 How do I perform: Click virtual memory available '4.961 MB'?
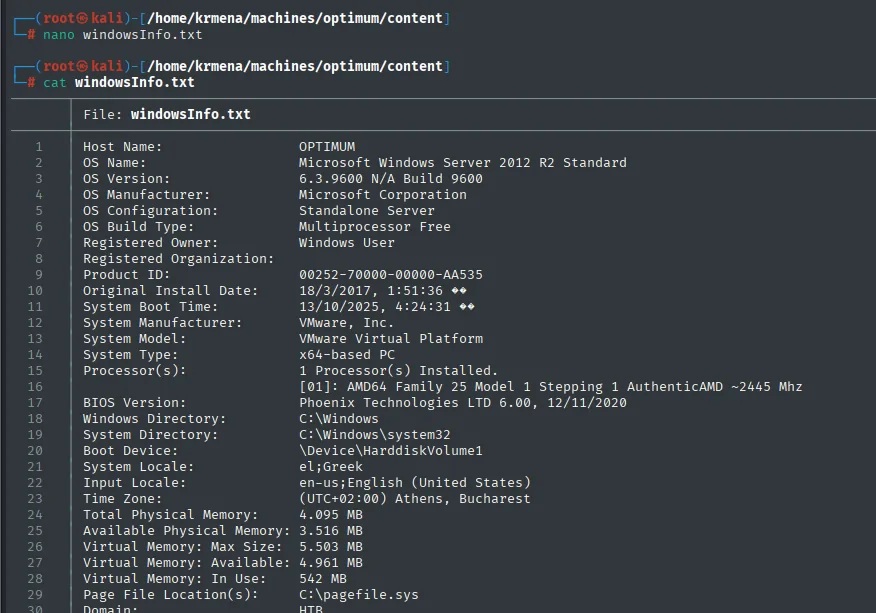331,563
